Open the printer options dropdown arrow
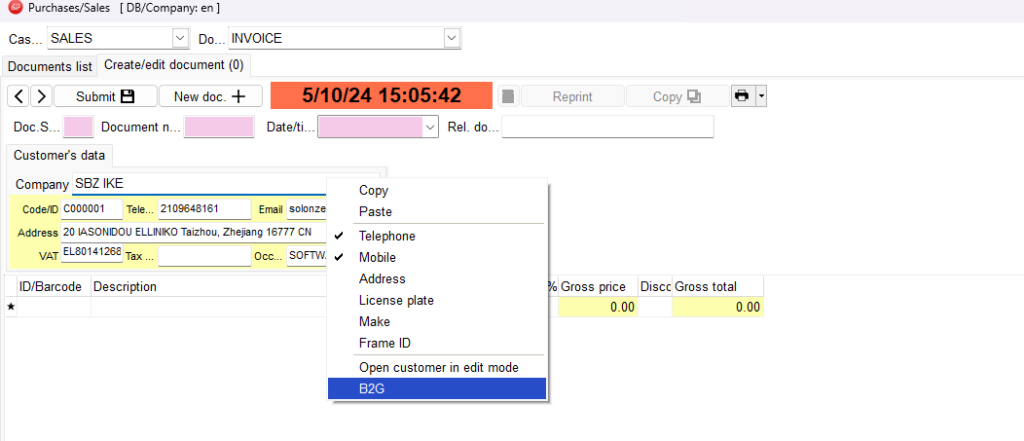1024x441 pixels. (761, 96)
